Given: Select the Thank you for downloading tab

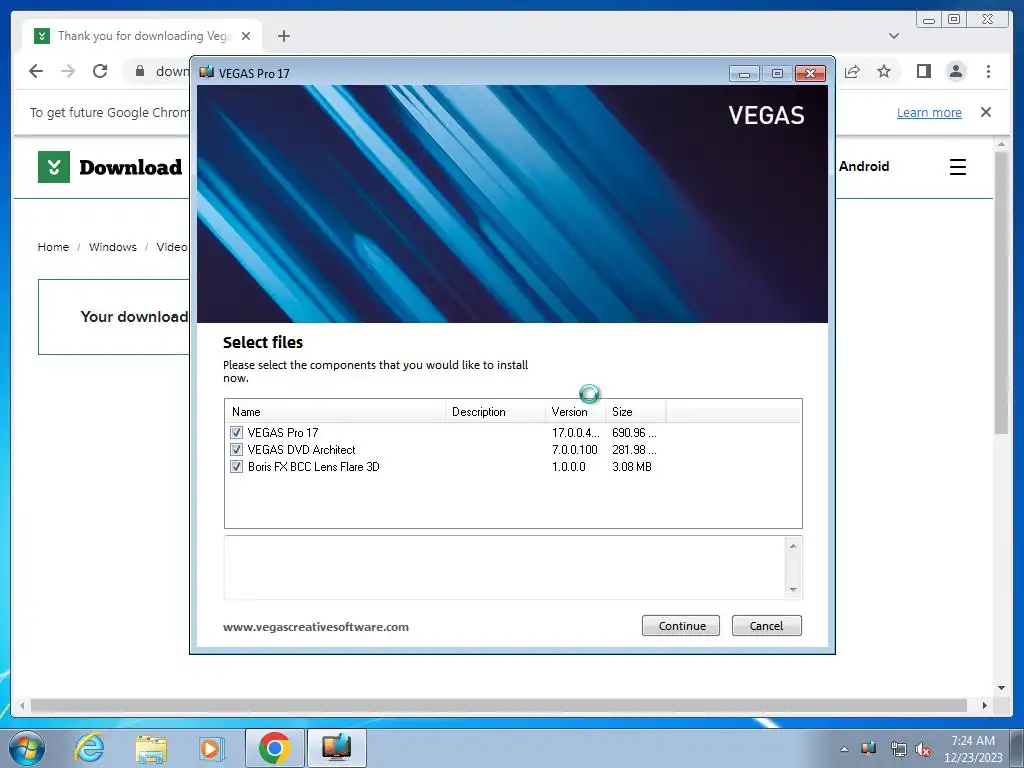Looking at the screenshot, I should 142,36.
